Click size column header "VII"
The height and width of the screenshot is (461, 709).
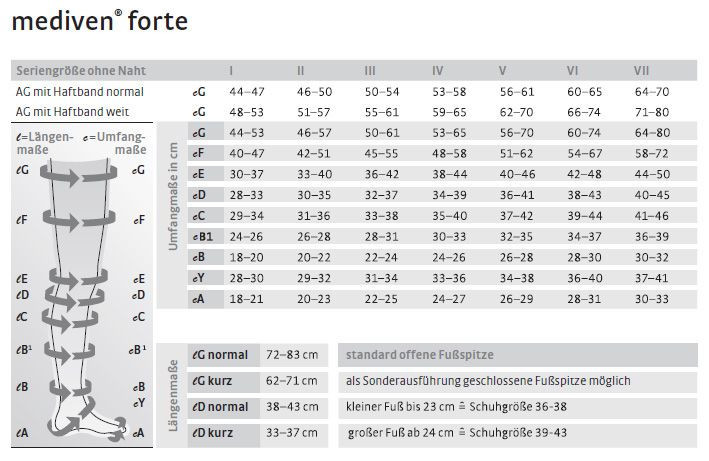tap(641, 71)
